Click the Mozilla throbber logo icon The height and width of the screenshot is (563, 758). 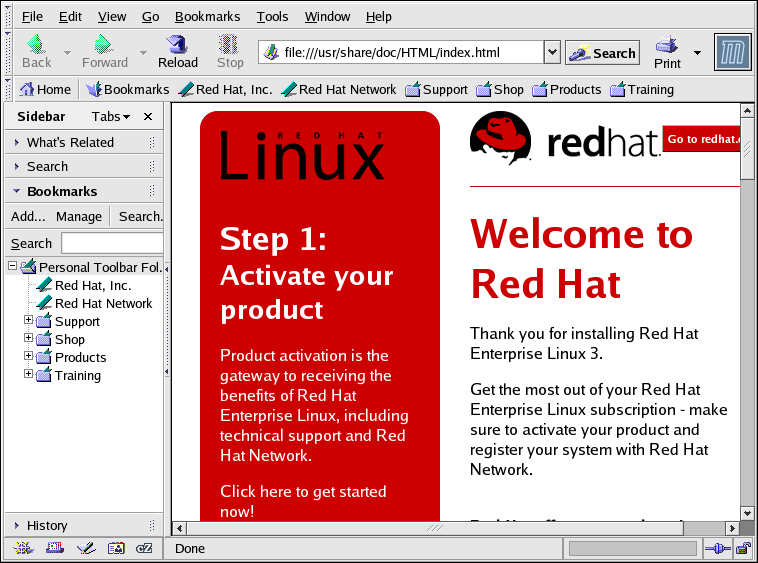pos(732,52)
